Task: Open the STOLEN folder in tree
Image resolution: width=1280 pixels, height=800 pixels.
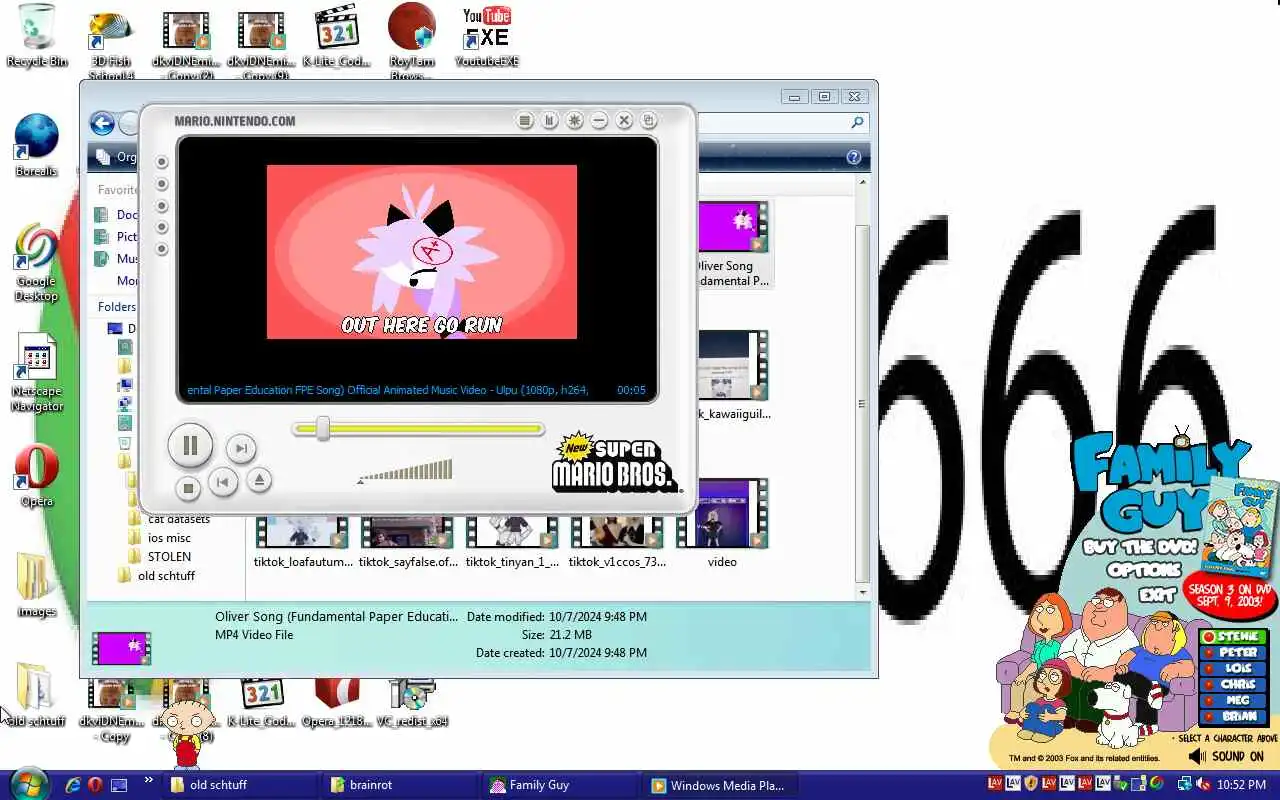Action: point(169,556)
